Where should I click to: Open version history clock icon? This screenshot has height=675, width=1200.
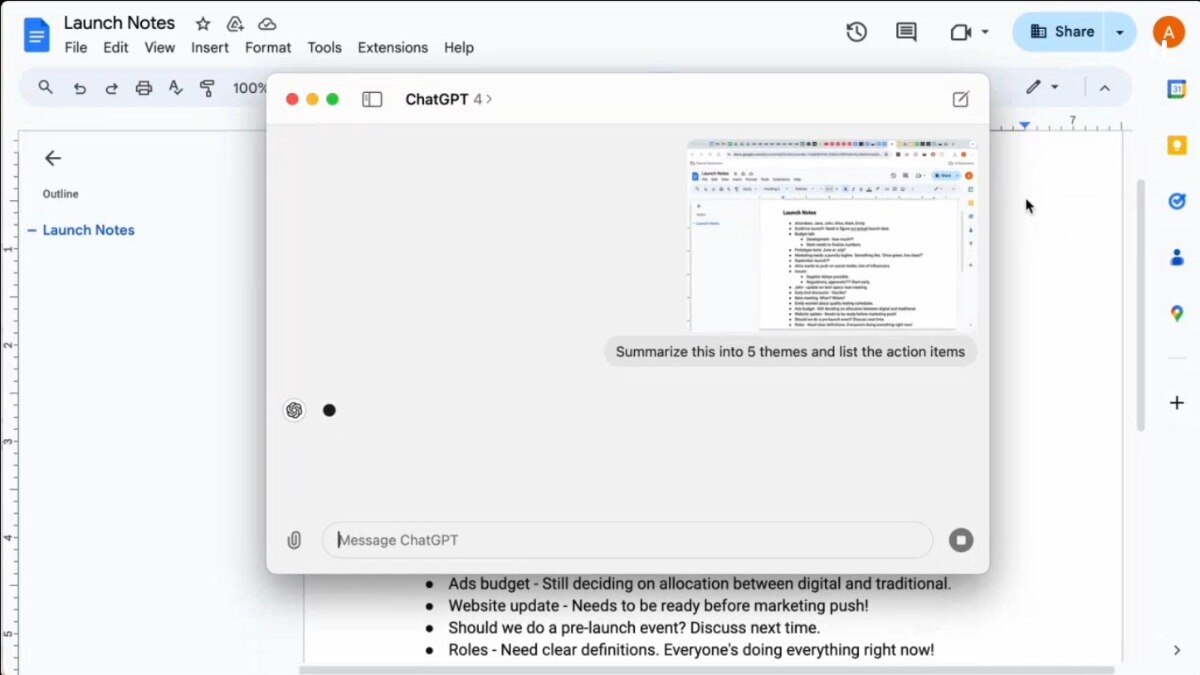click(x=856, y=32)
